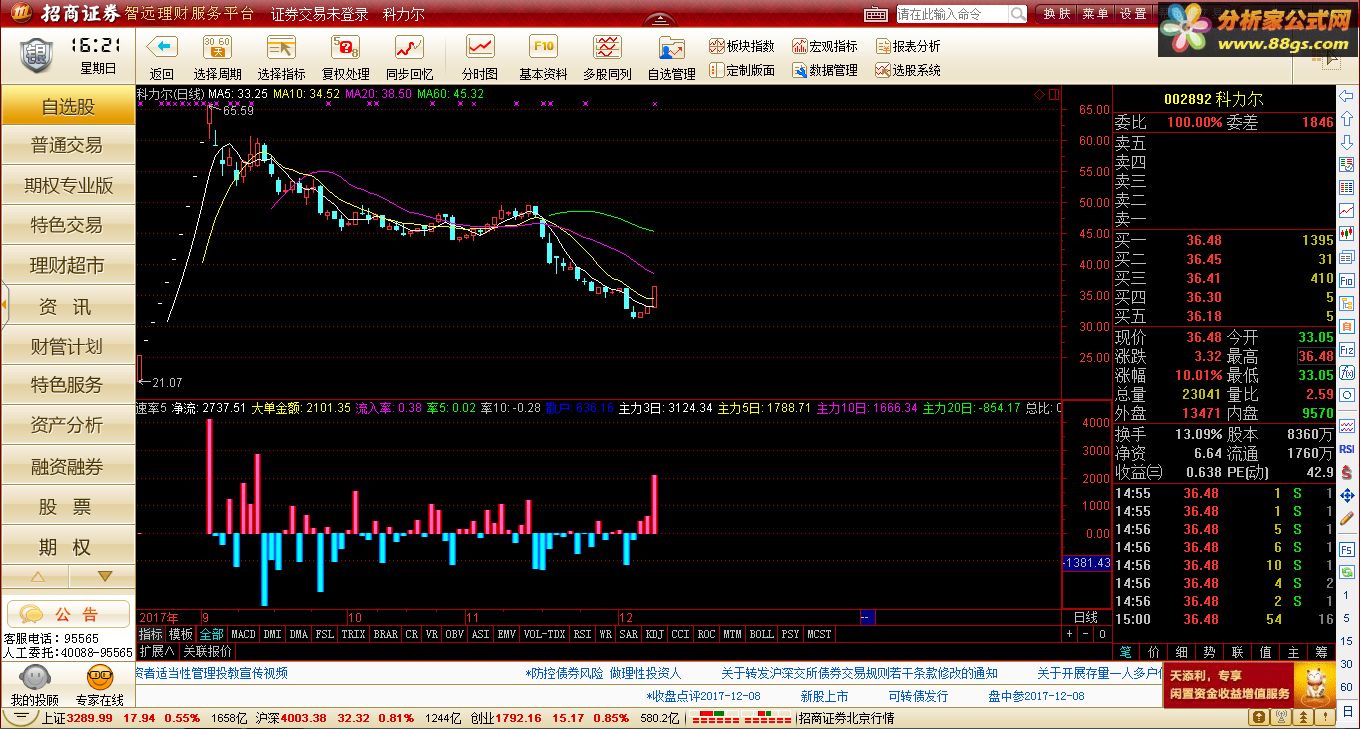Select the 筹 tab in quote panel
The width and height of the screenshot is (1360, 729).
tap(1322, 652)
